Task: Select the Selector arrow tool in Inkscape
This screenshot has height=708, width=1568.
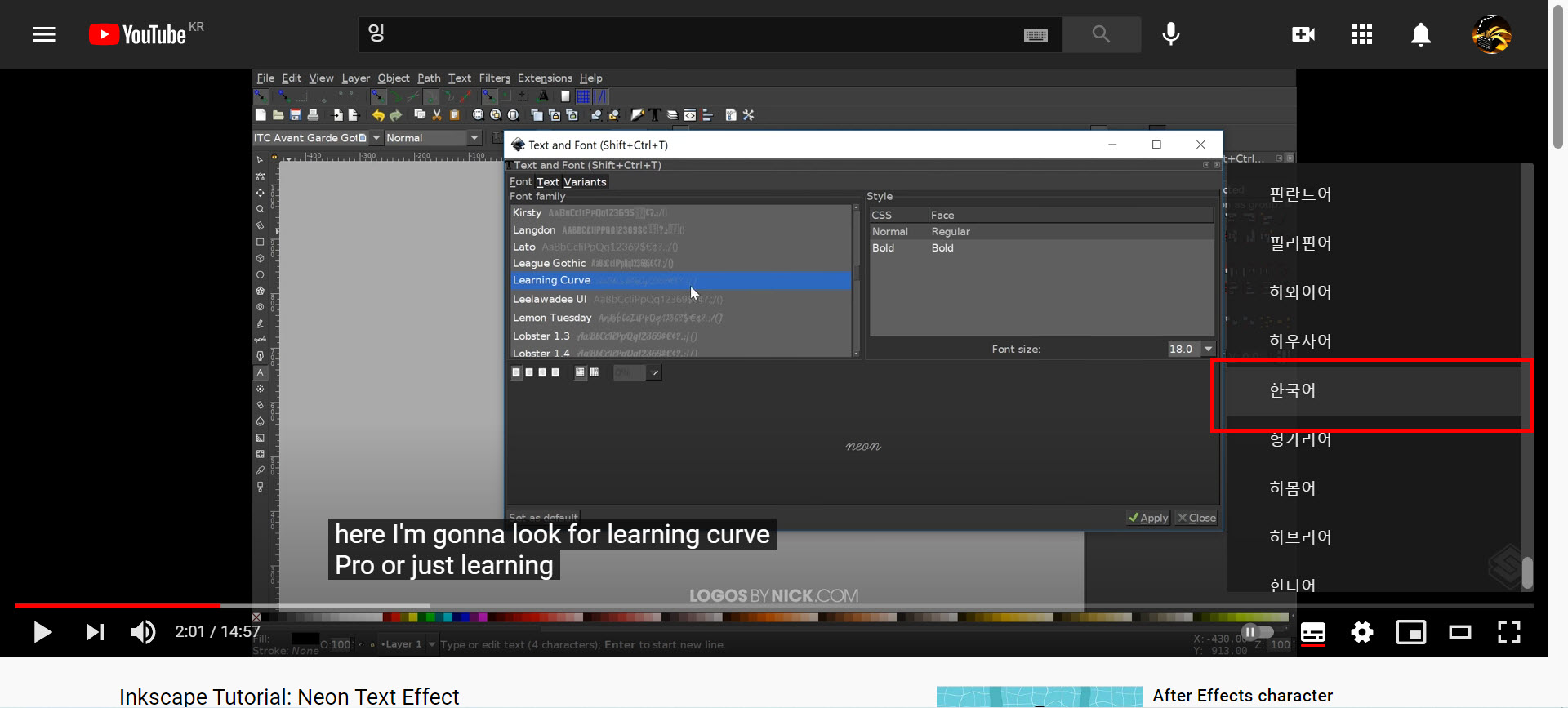Action: (261, 160)
